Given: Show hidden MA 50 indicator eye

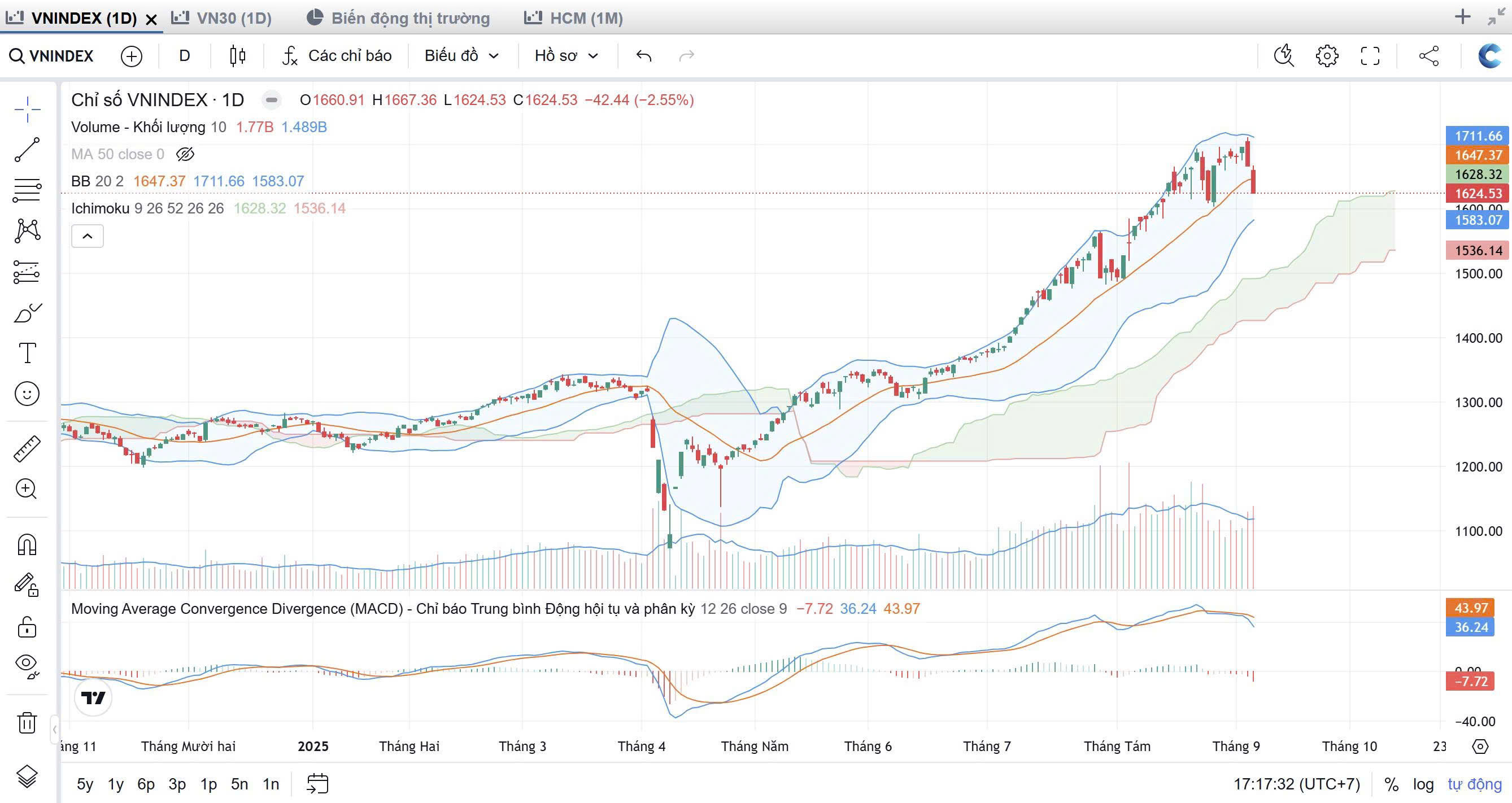Looking at the screenshot, I should [185, 154].
